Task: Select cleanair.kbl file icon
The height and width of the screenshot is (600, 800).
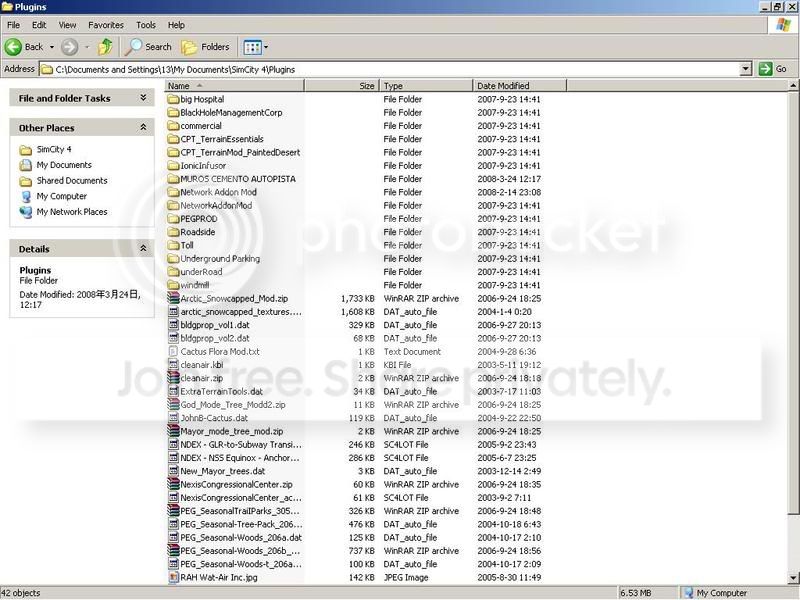Action: pyautogui.click(x=173, y=364)
